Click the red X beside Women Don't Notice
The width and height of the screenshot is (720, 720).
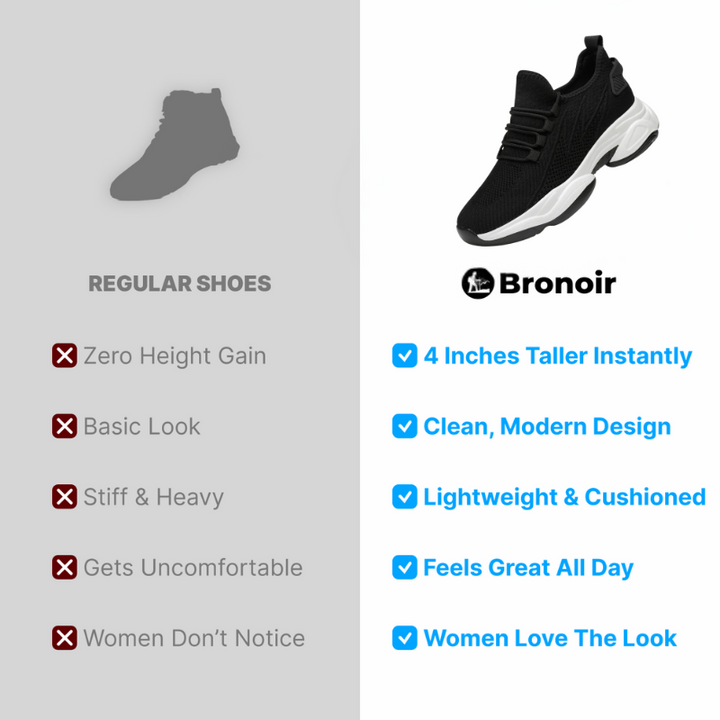pos(64,638)
